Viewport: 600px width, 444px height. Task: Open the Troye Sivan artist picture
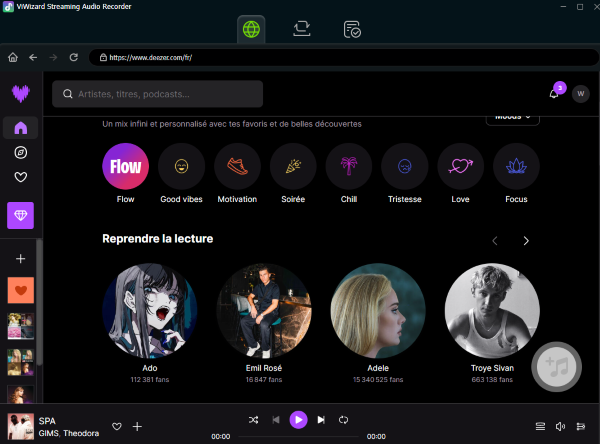point(492,310)
